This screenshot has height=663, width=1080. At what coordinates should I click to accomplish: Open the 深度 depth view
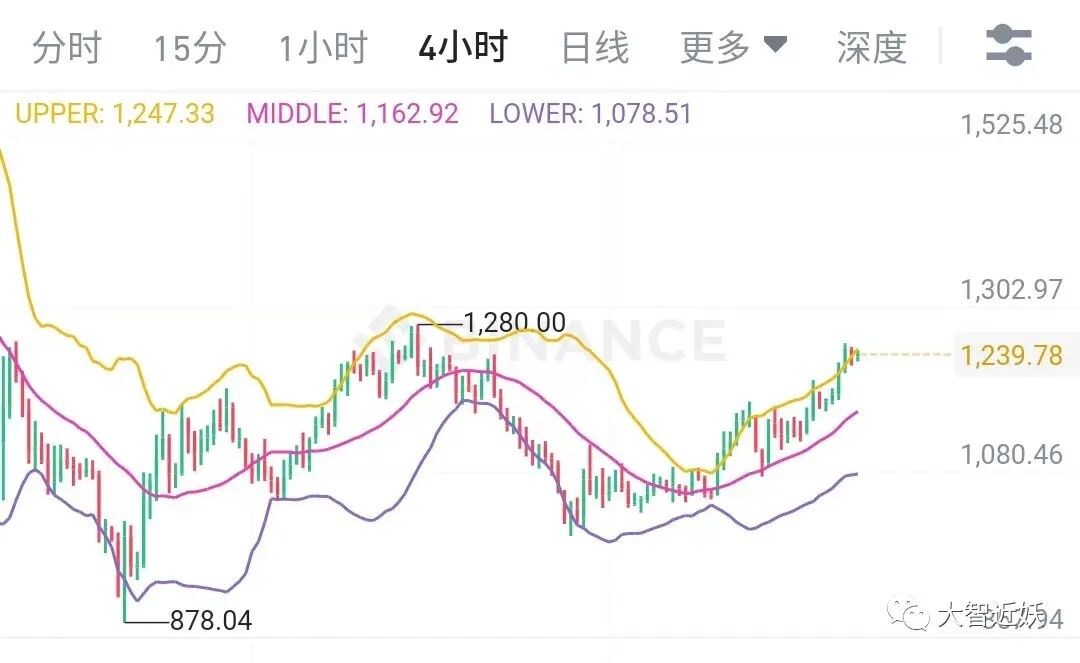click(872, 48)
